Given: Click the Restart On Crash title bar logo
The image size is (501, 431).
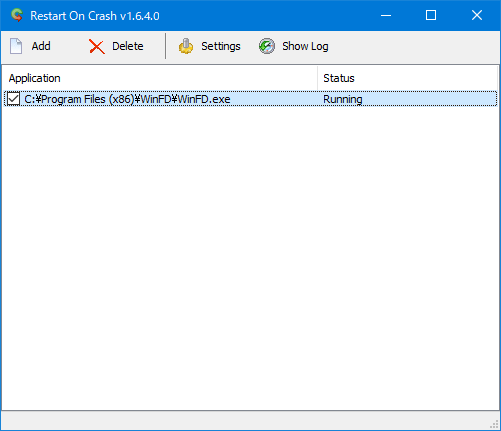Looking at the screenshot, I should [17, 15].
